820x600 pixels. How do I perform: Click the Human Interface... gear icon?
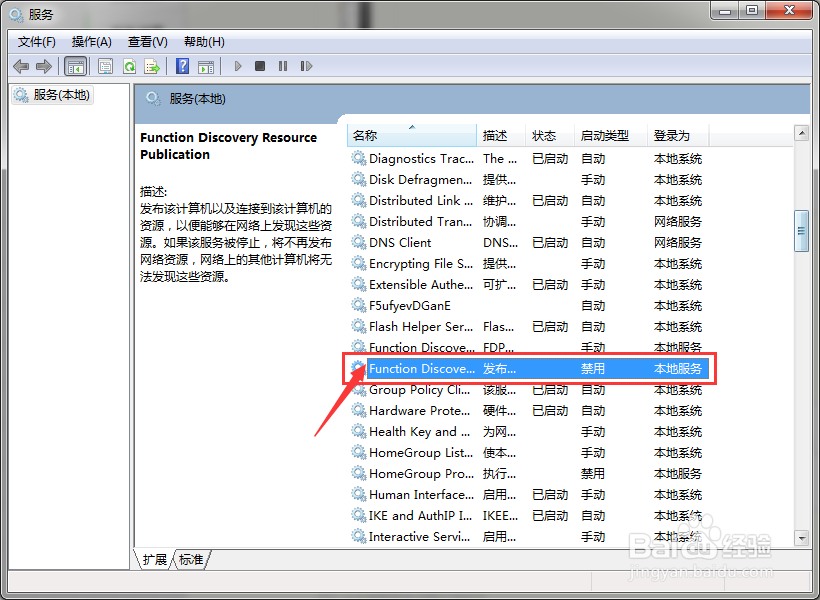click(x=359, y=494)
